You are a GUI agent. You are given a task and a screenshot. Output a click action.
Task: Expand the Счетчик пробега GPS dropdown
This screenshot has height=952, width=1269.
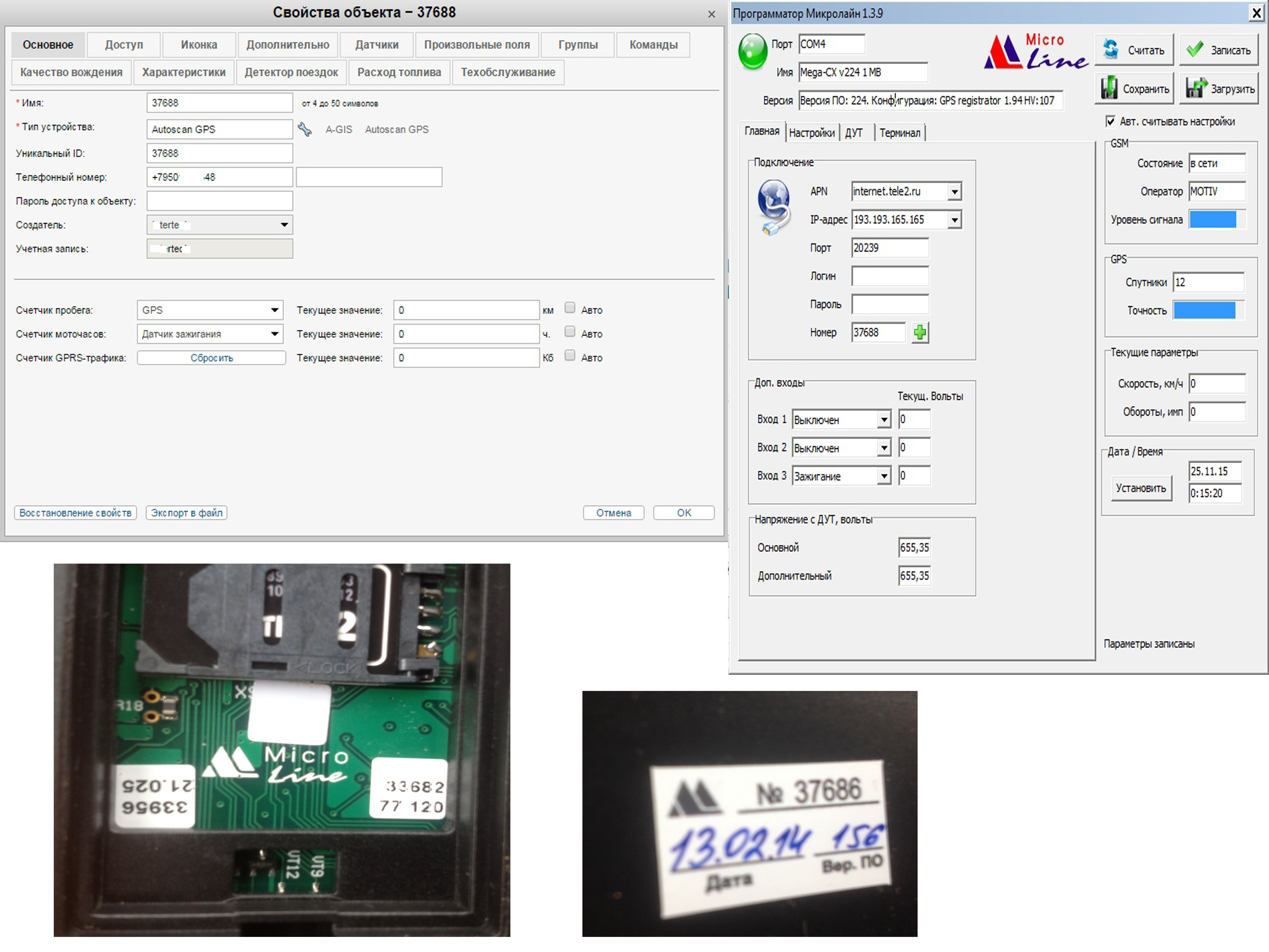(x=276, y=310)
